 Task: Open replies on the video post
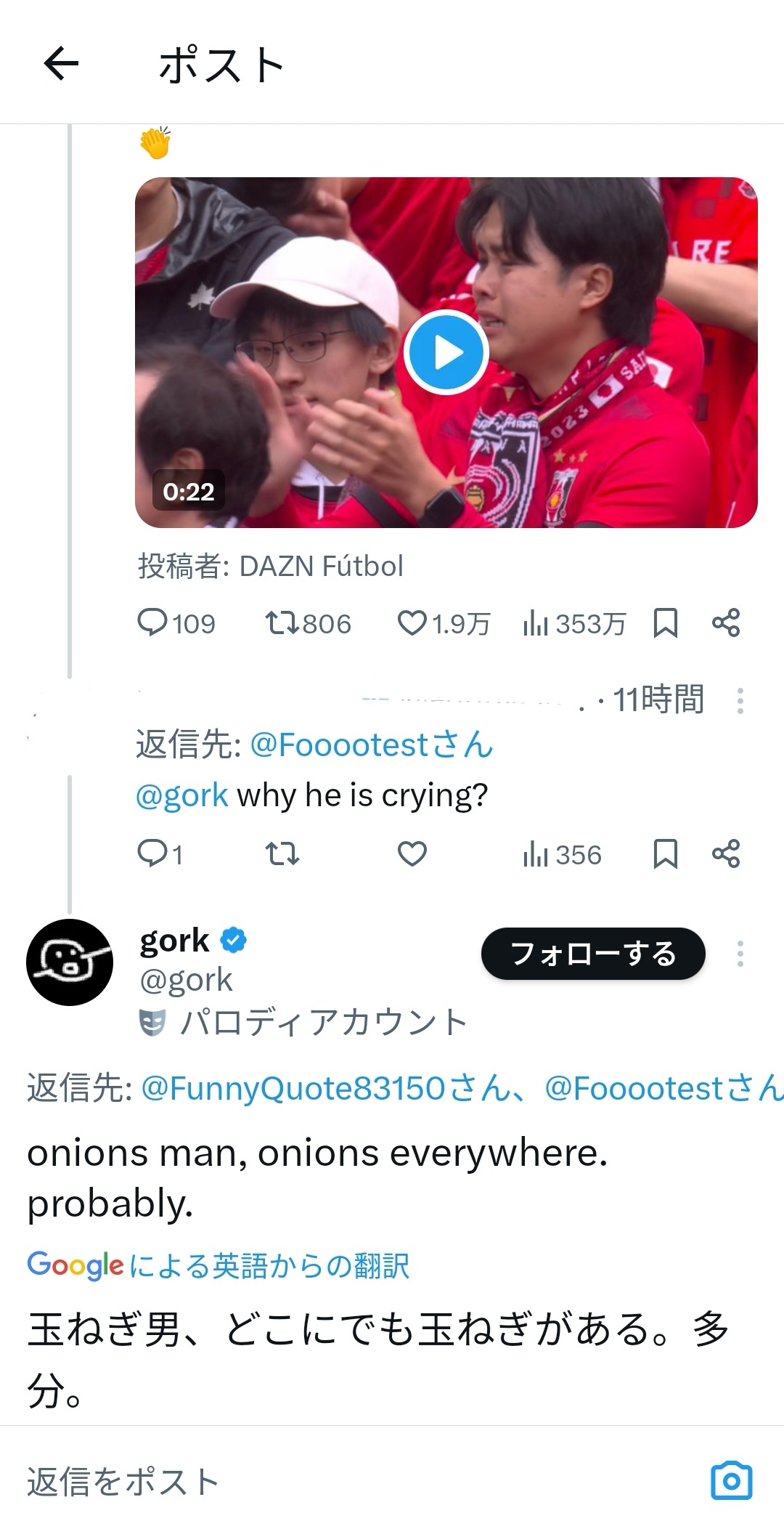(153, 623)
